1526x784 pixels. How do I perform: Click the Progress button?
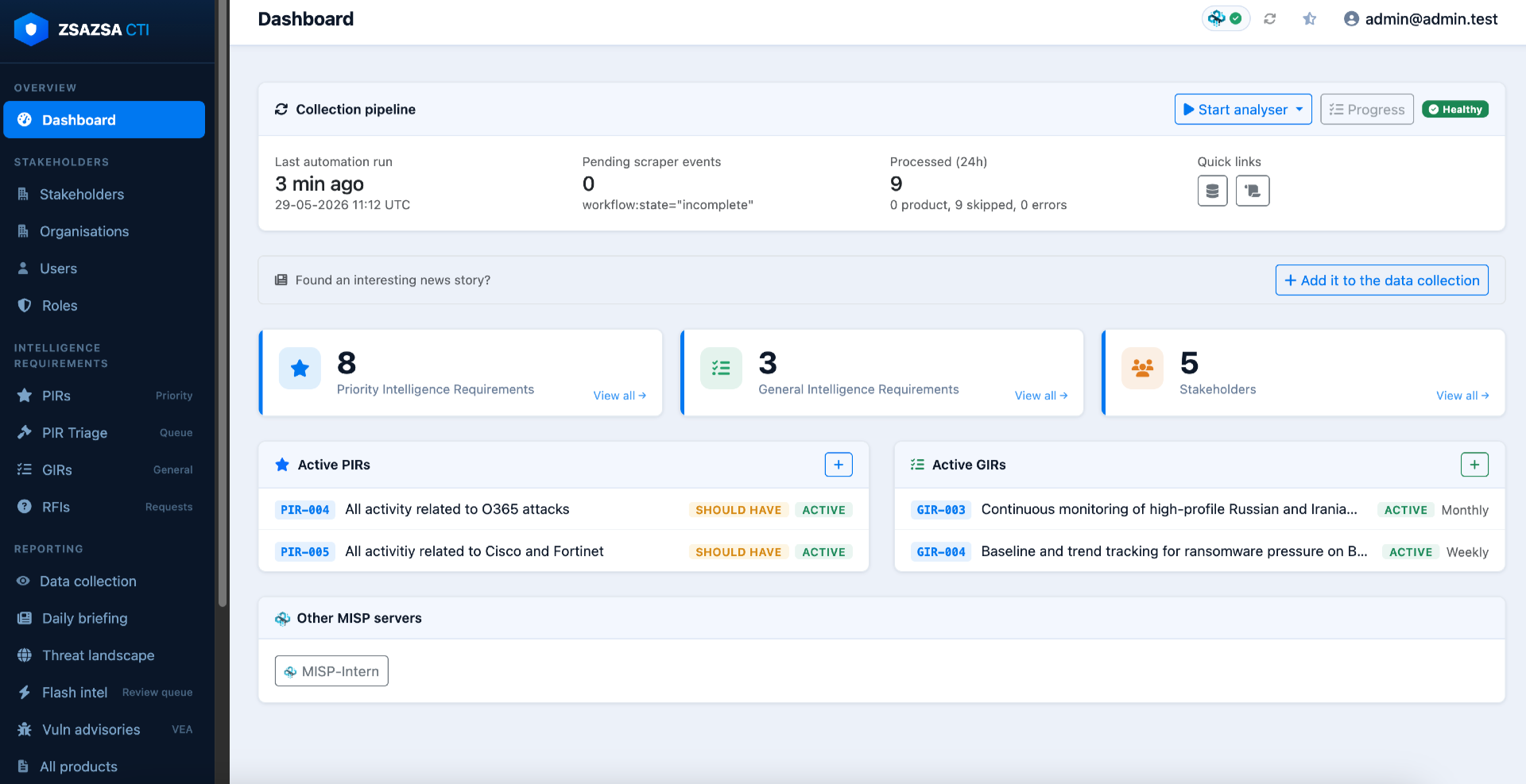(x=1367, y=110)
